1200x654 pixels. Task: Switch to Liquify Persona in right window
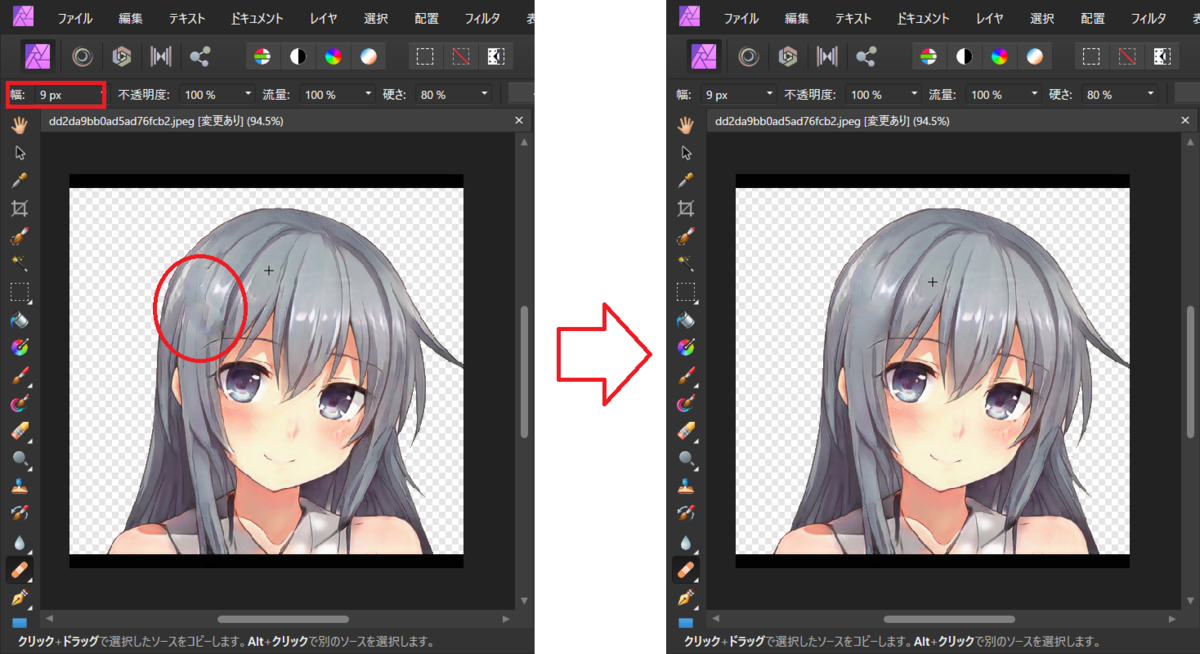749,56
